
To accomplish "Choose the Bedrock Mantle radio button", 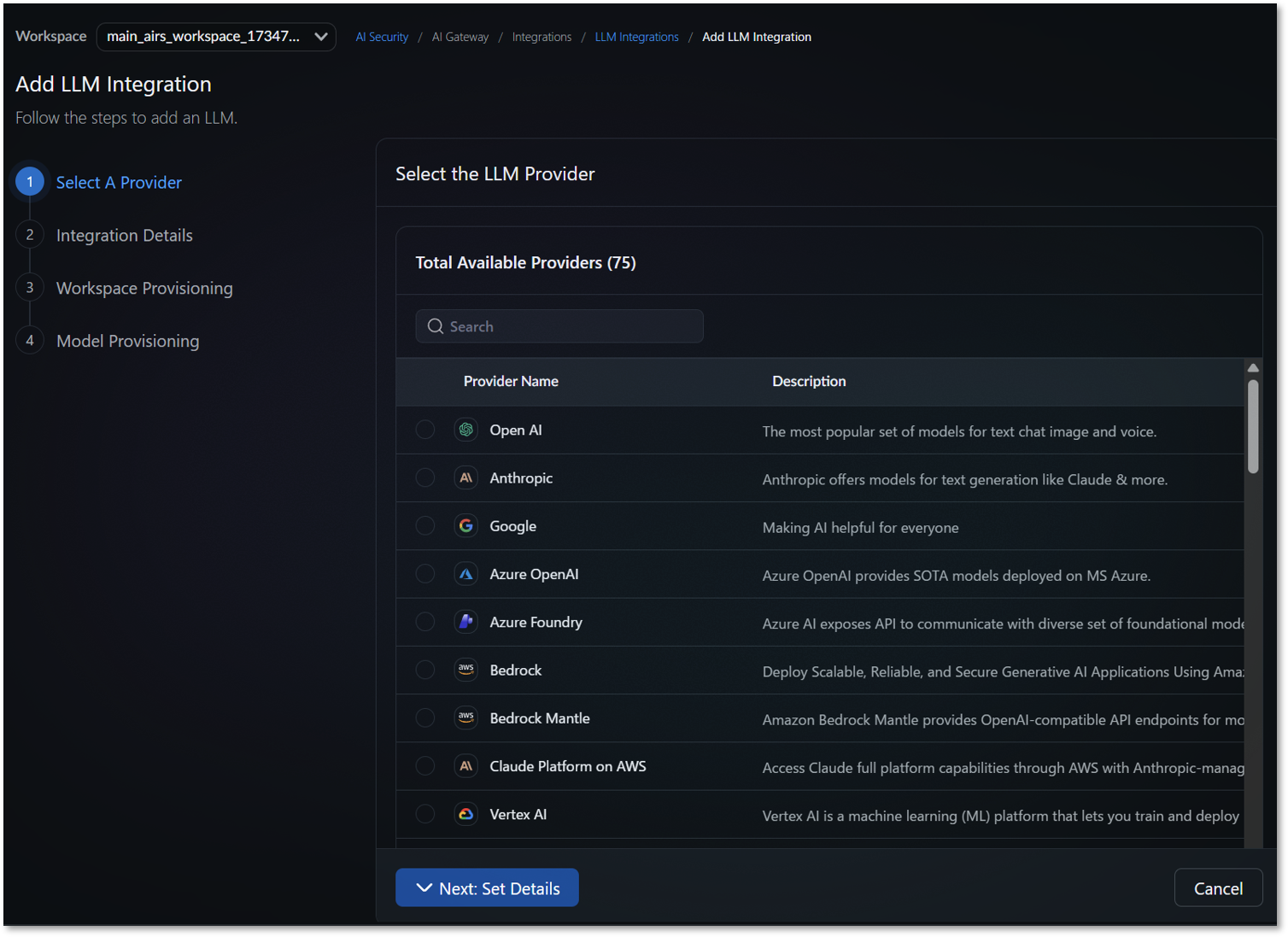I will point(424,717).
